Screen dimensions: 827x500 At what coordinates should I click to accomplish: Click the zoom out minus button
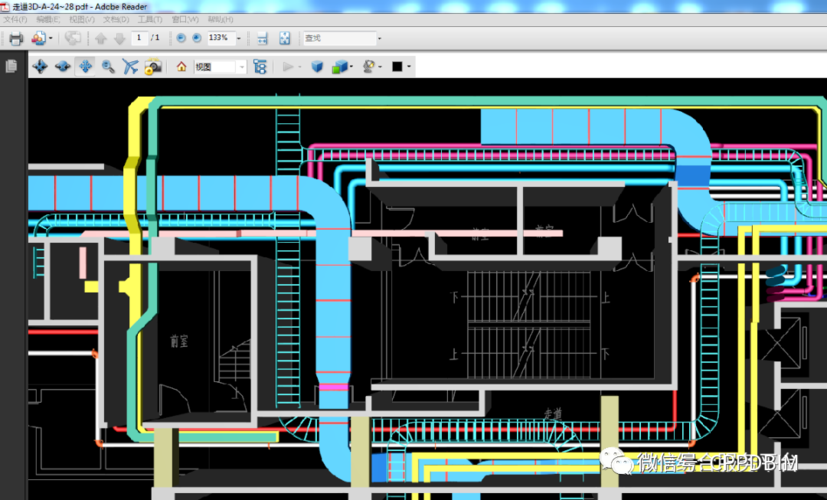[x=181, y=39]
